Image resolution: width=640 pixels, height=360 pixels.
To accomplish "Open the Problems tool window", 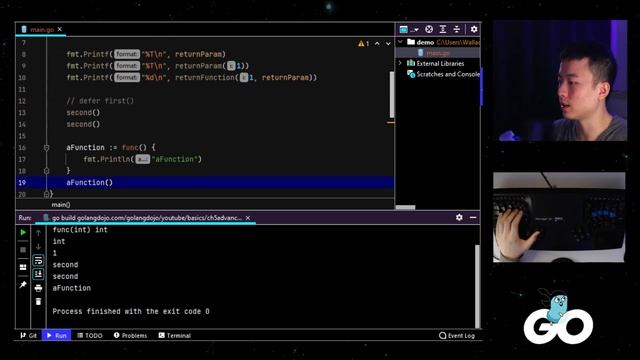I will (130, 335).
